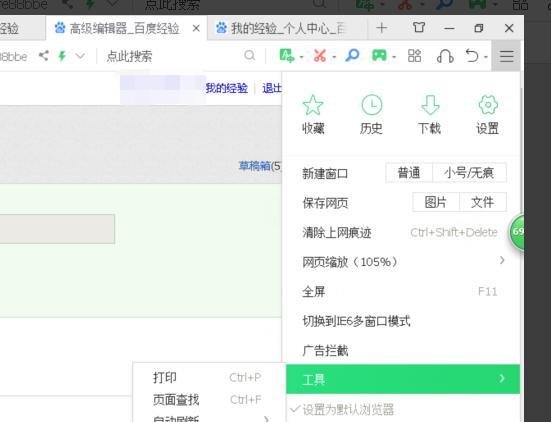The width and height of the screenshot is (551, 422).
Task: Click the 网页缩放（105%）menu text
Action: (350, 262)
